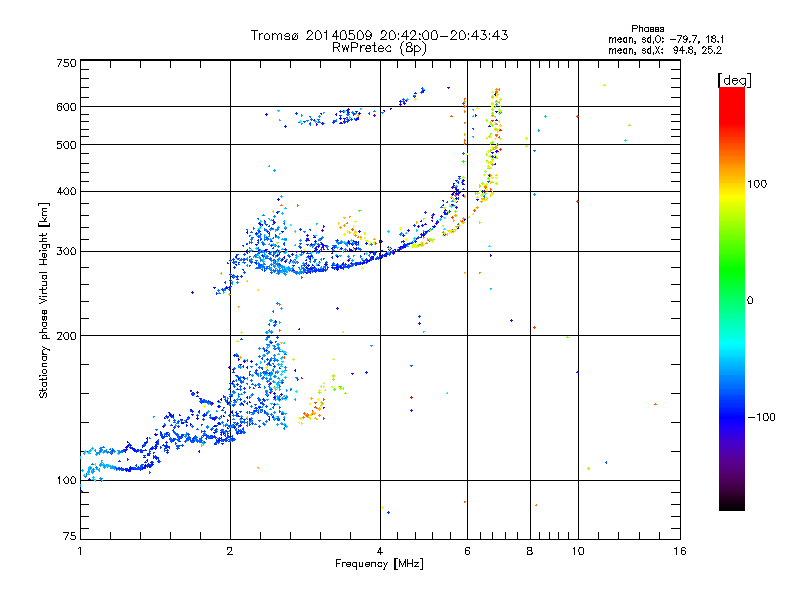The image size is (800, 600).
Task: Click the '75' height axis tick label
Action: 70,536
